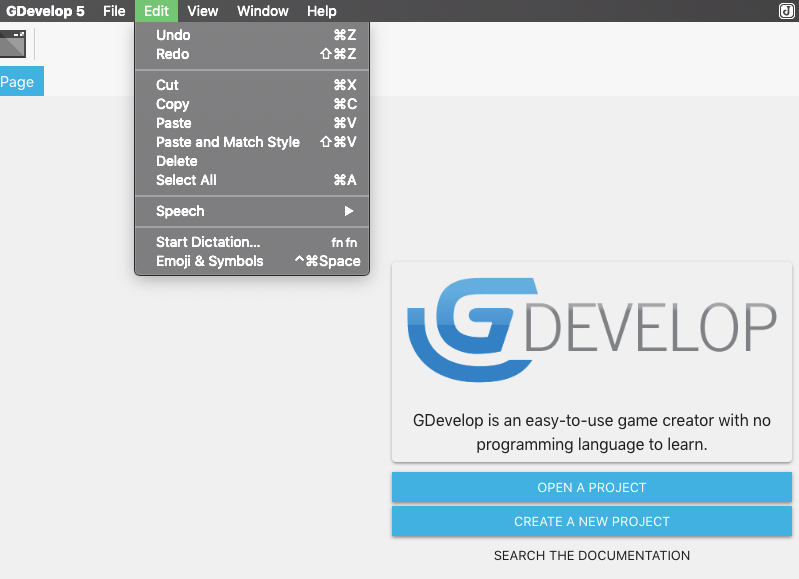Image resolution: width=799 pixels, height=579 pixels.
Task: Choose Undo from the Edit menu
Action: [252, 35]
